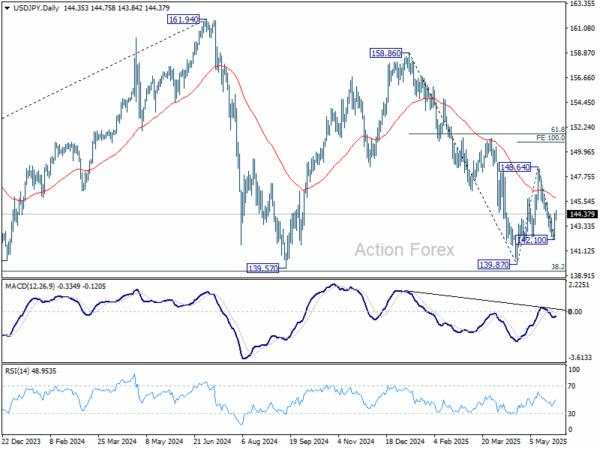Click the 30 oversold RSI level value

(x=572, y=414)
